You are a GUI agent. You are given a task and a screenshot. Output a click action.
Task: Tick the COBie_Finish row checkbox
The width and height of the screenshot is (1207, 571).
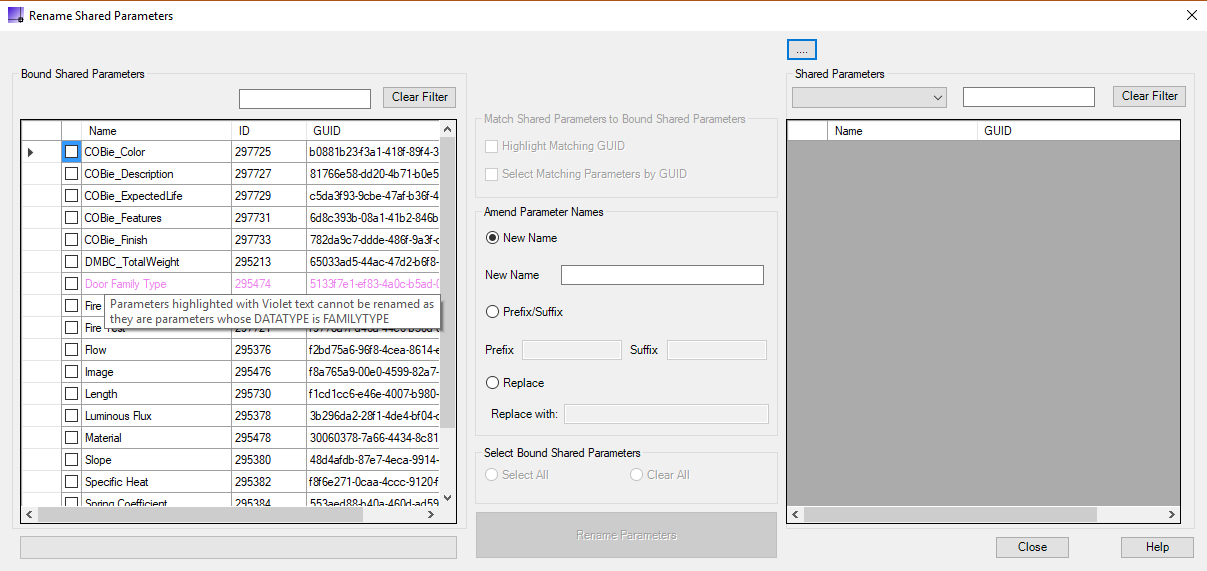71,240
